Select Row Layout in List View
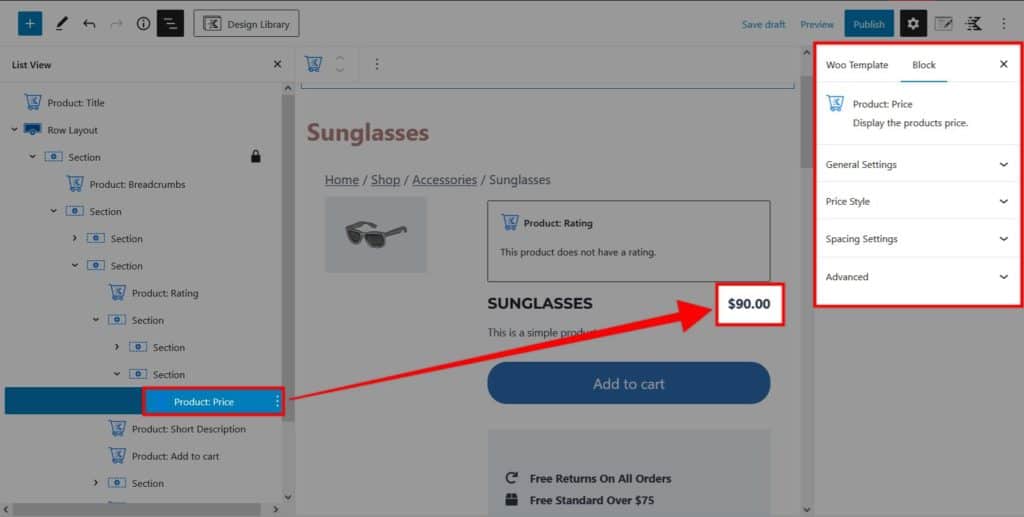The width and height of the screenshot is (1024, 517). tap(72, 130)
